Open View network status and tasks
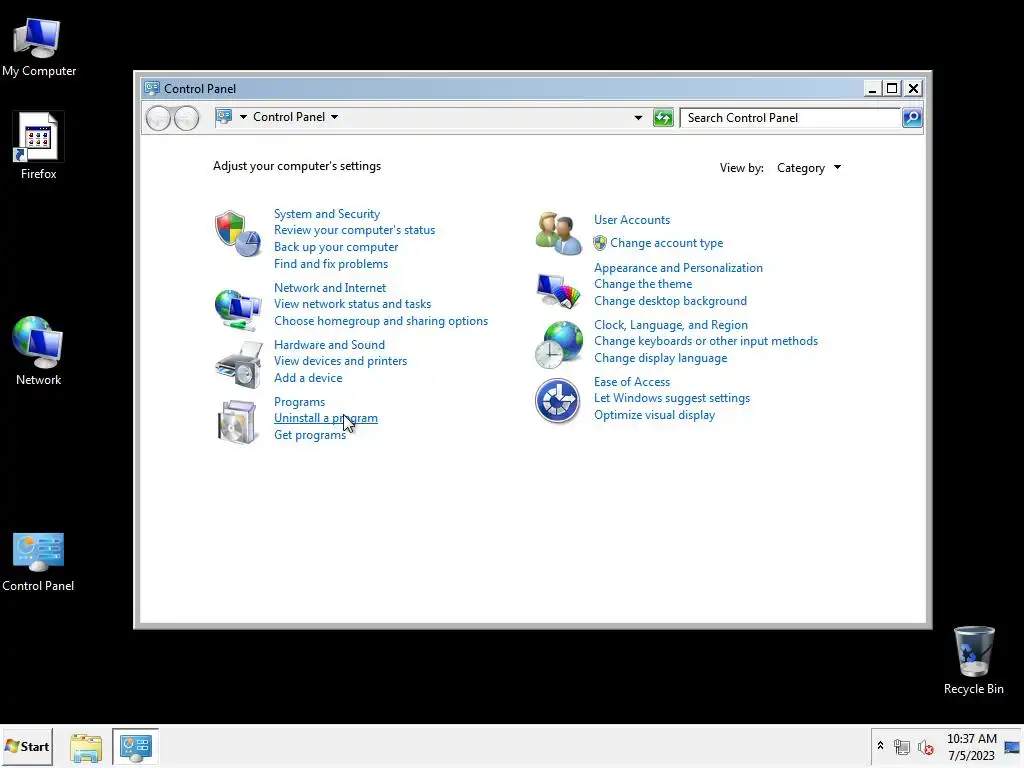The height and width of the screenshot is (768, 1024). pos(352,304)
